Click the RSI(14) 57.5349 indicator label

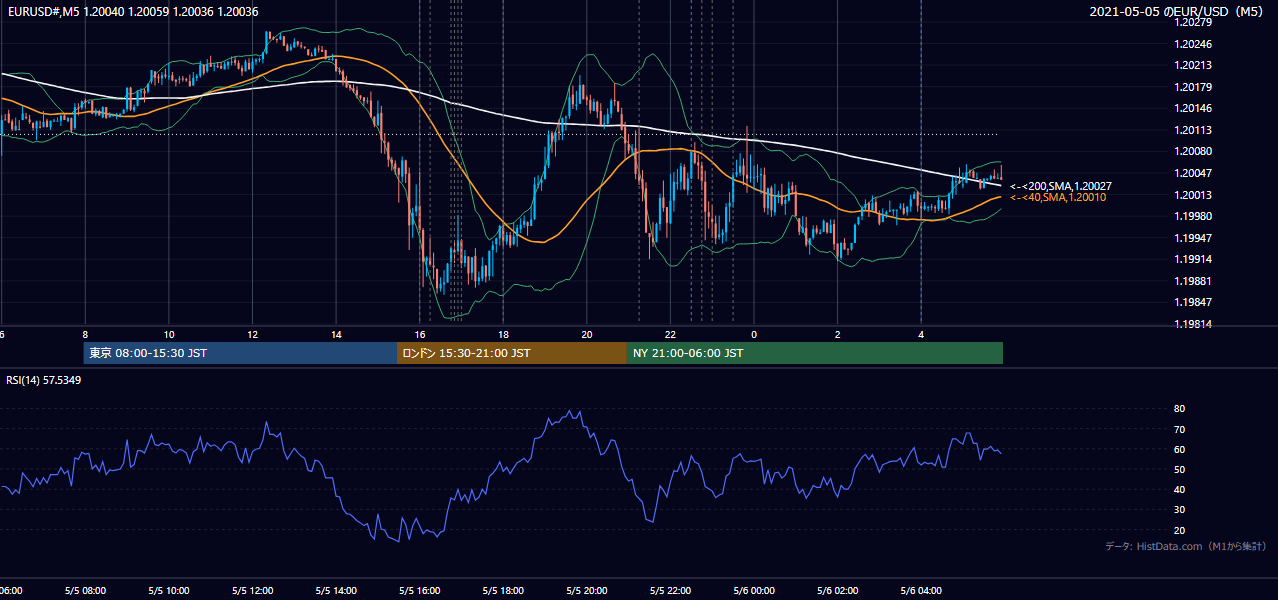[44, 380]
